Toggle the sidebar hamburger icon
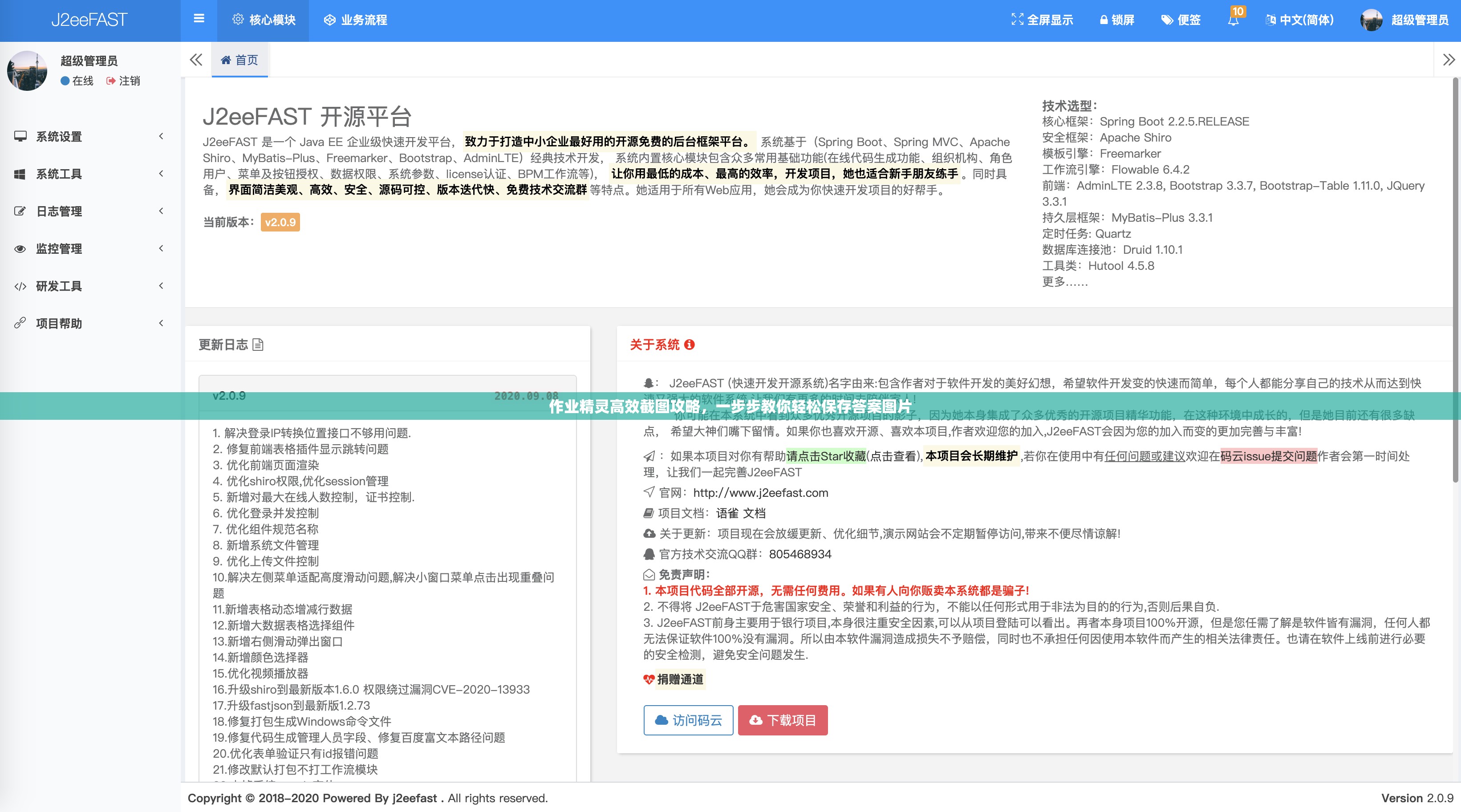The image size is (1461, 812). pyautogui.click(x=198, y=18)
